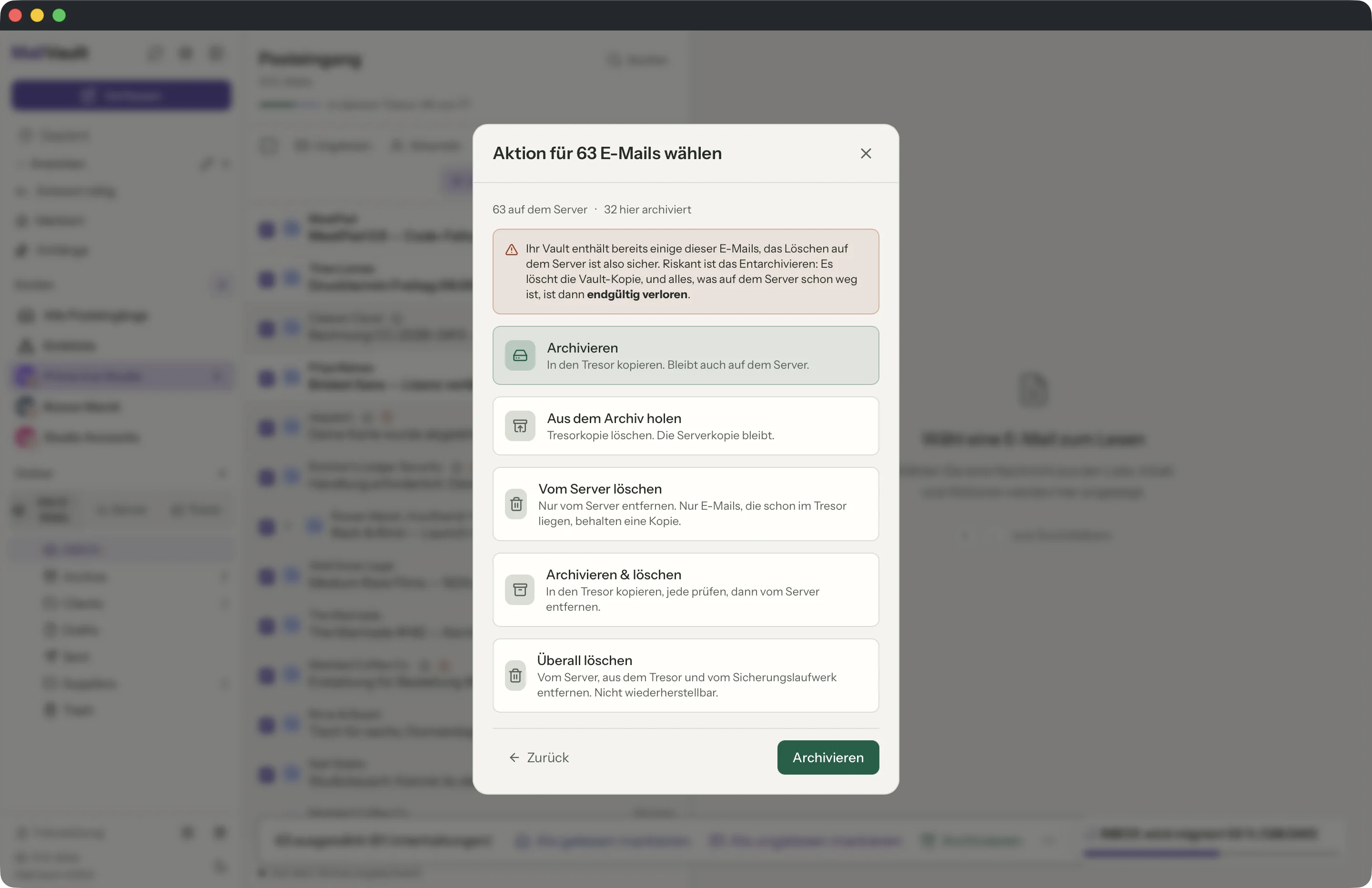Click the text 63 auf dem Server
Viewport: 1372px width, 888px height.
point(540,209)
